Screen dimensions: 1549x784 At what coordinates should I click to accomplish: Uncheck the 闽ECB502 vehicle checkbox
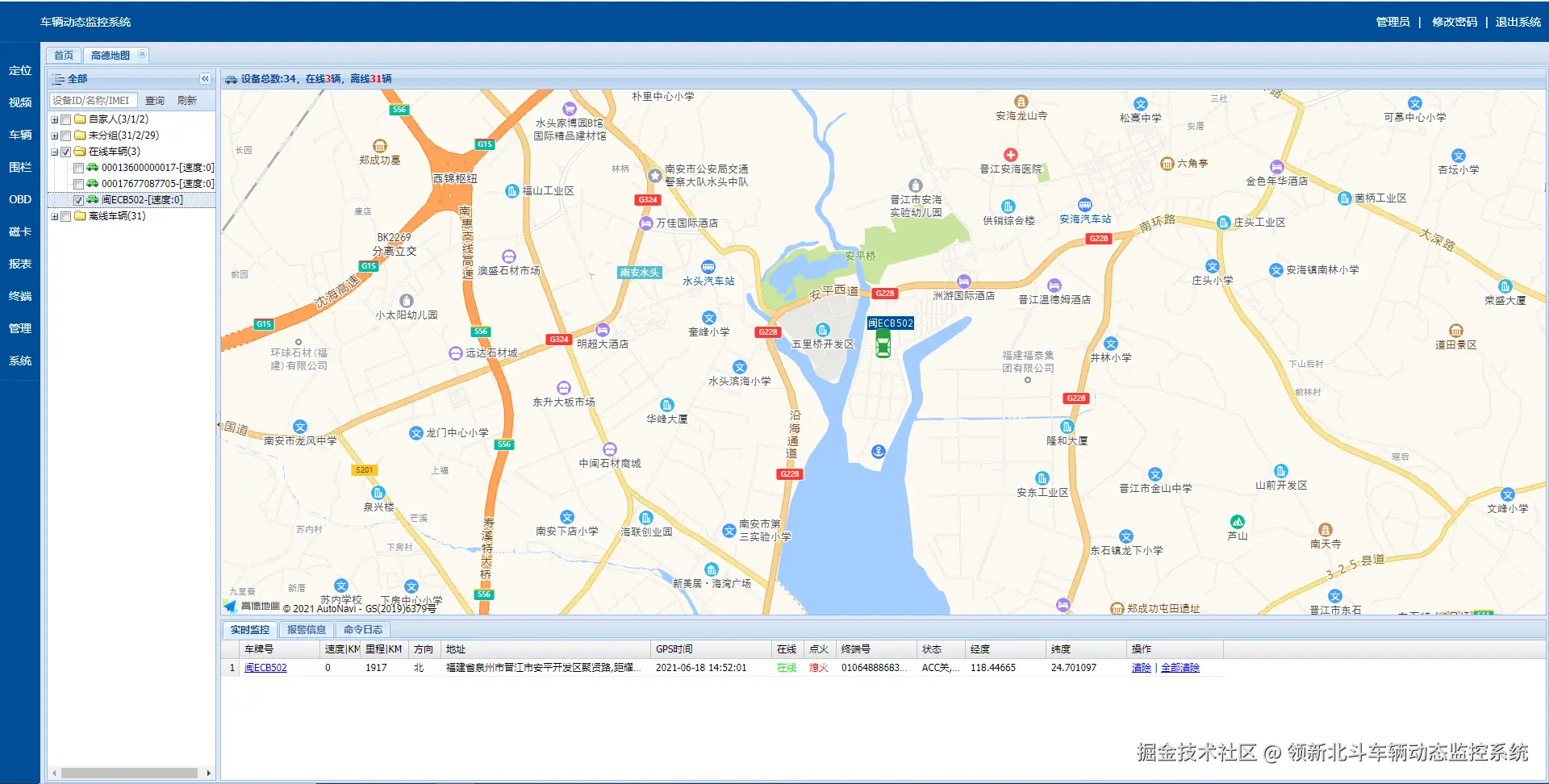(x=79, y=200)
